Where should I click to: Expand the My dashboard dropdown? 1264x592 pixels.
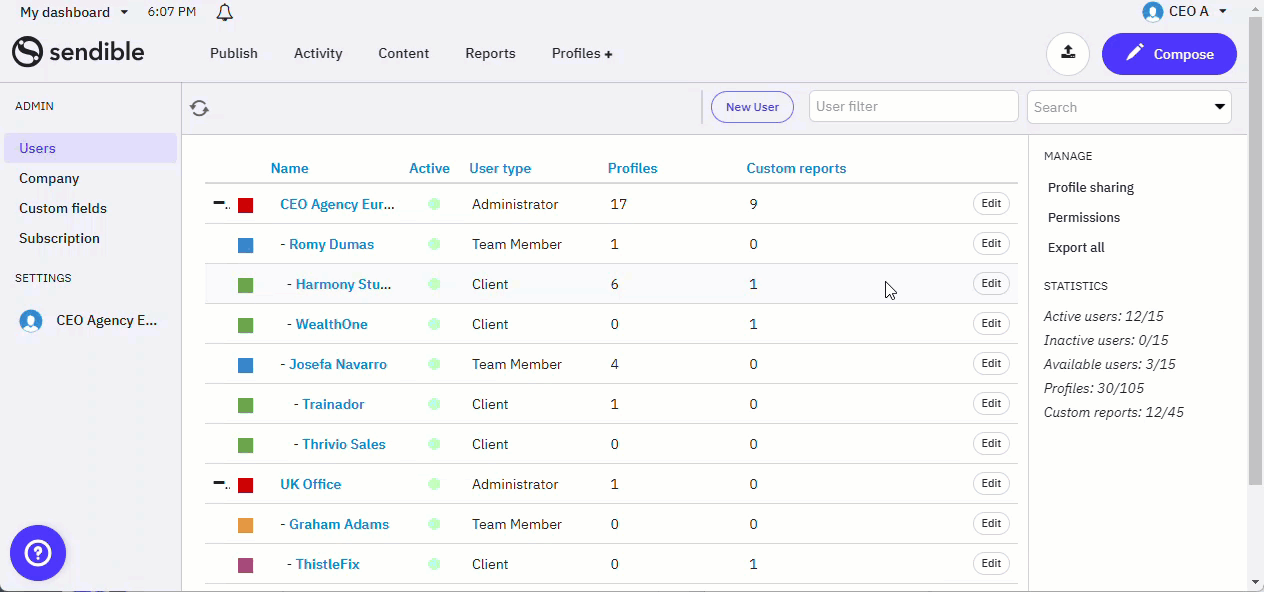point(124,12)
